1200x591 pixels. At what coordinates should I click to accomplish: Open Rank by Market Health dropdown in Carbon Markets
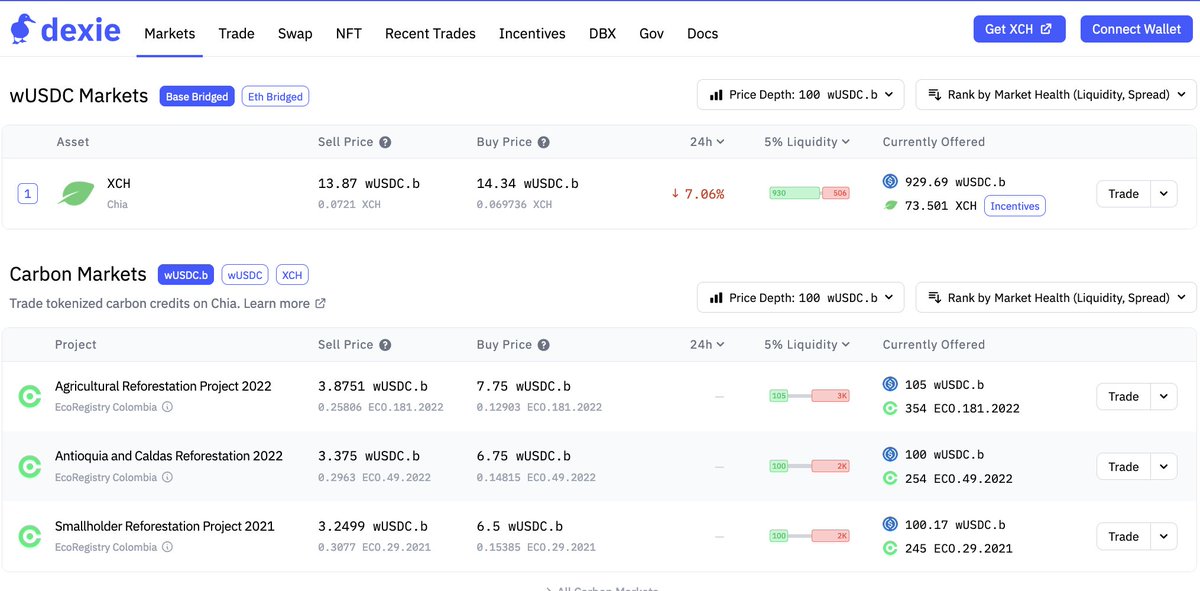point(1056,298)
